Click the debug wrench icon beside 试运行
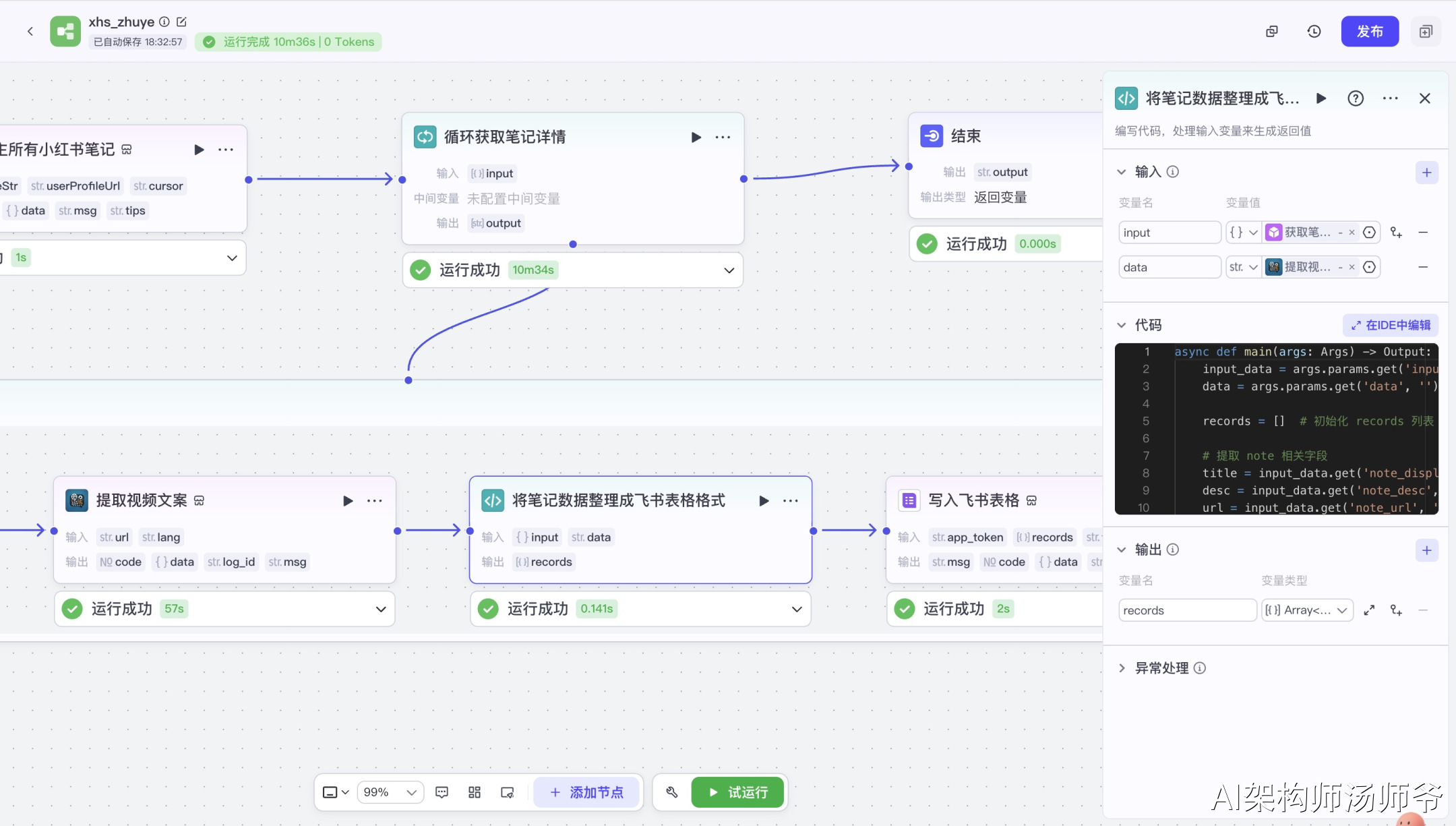Image resolution: width=1456 pixels, height=826 pixels. click(672, 792)
